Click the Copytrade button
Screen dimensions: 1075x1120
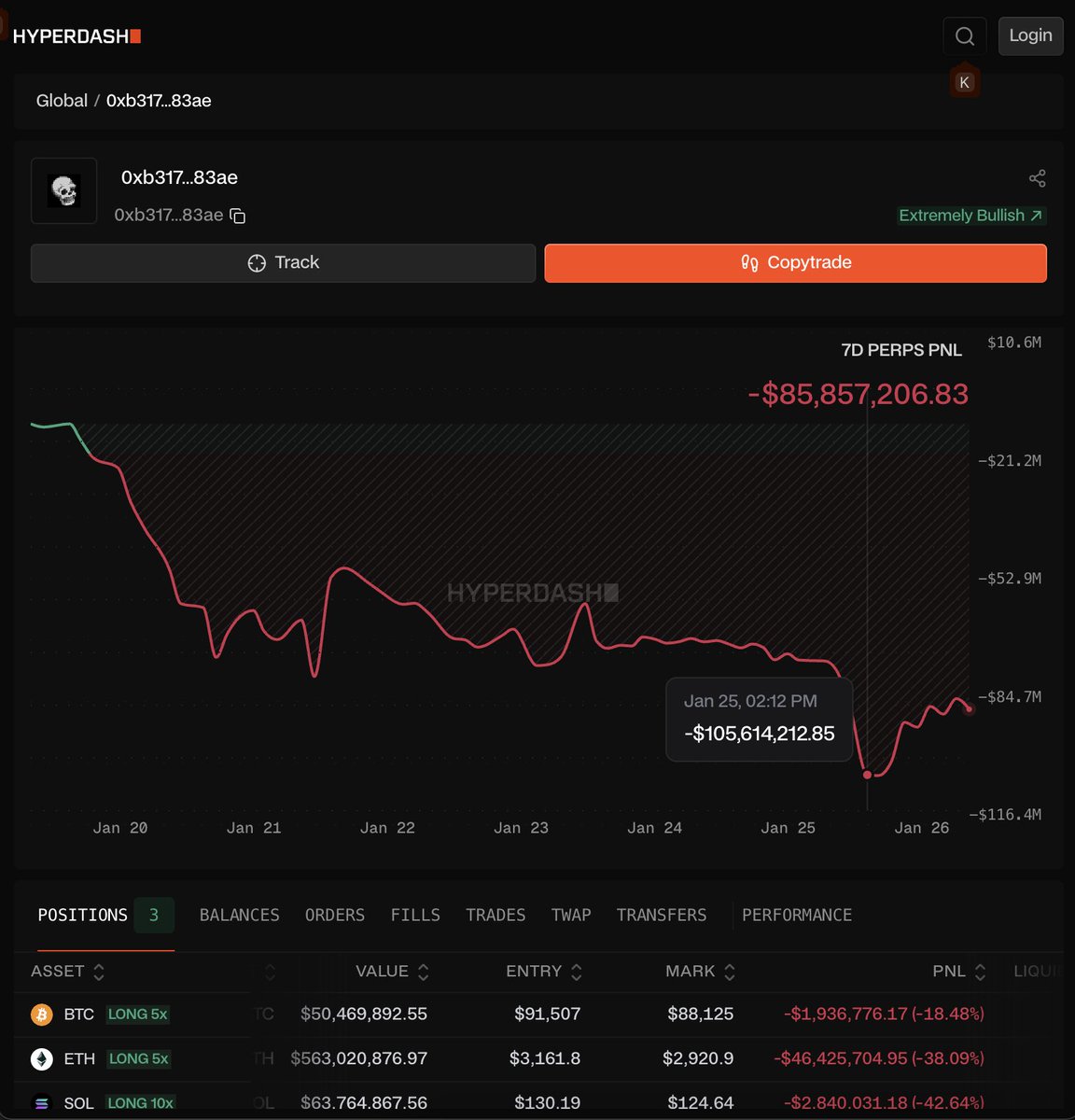click(x=795, y=263)
